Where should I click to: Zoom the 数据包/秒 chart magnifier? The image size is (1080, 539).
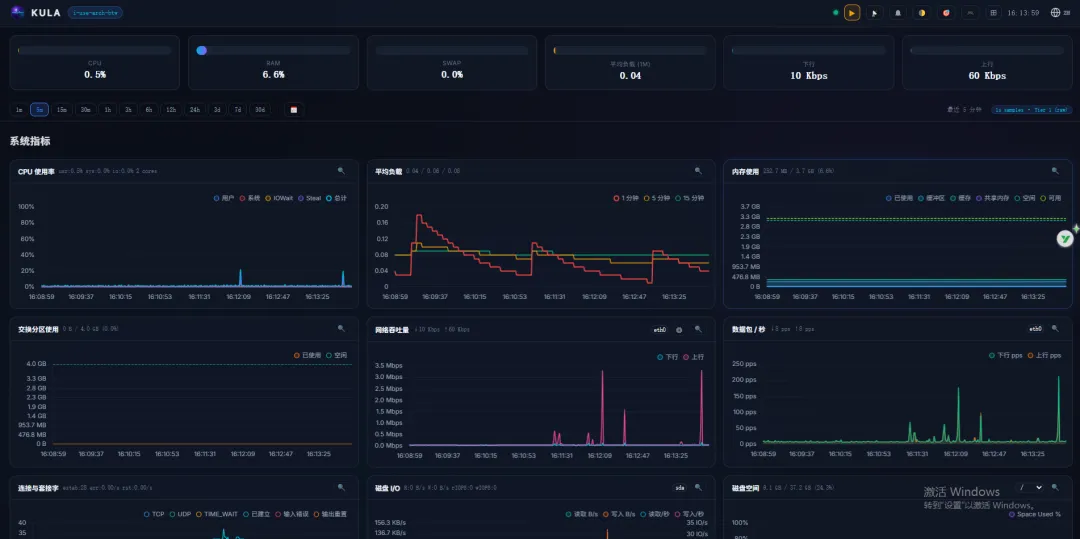(x=1055, y=330)
